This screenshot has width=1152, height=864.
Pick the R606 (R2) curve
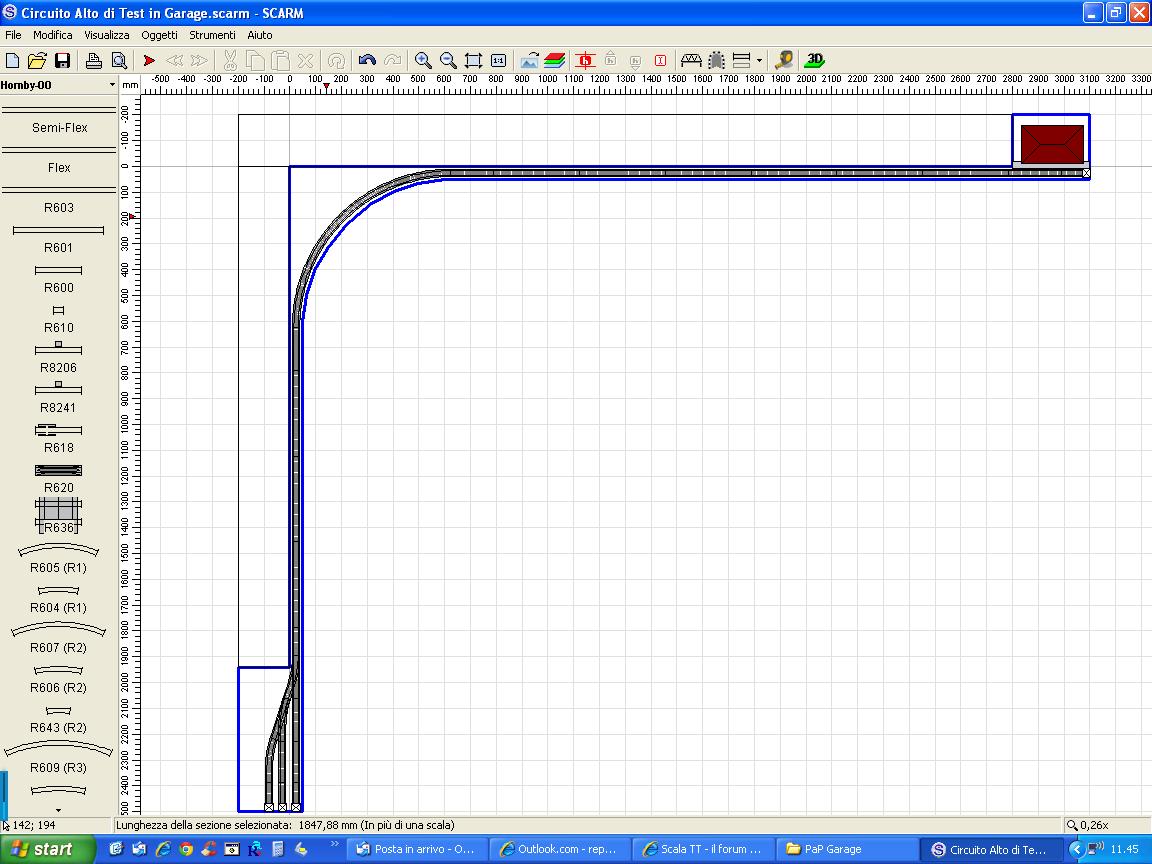coord(59,680)
